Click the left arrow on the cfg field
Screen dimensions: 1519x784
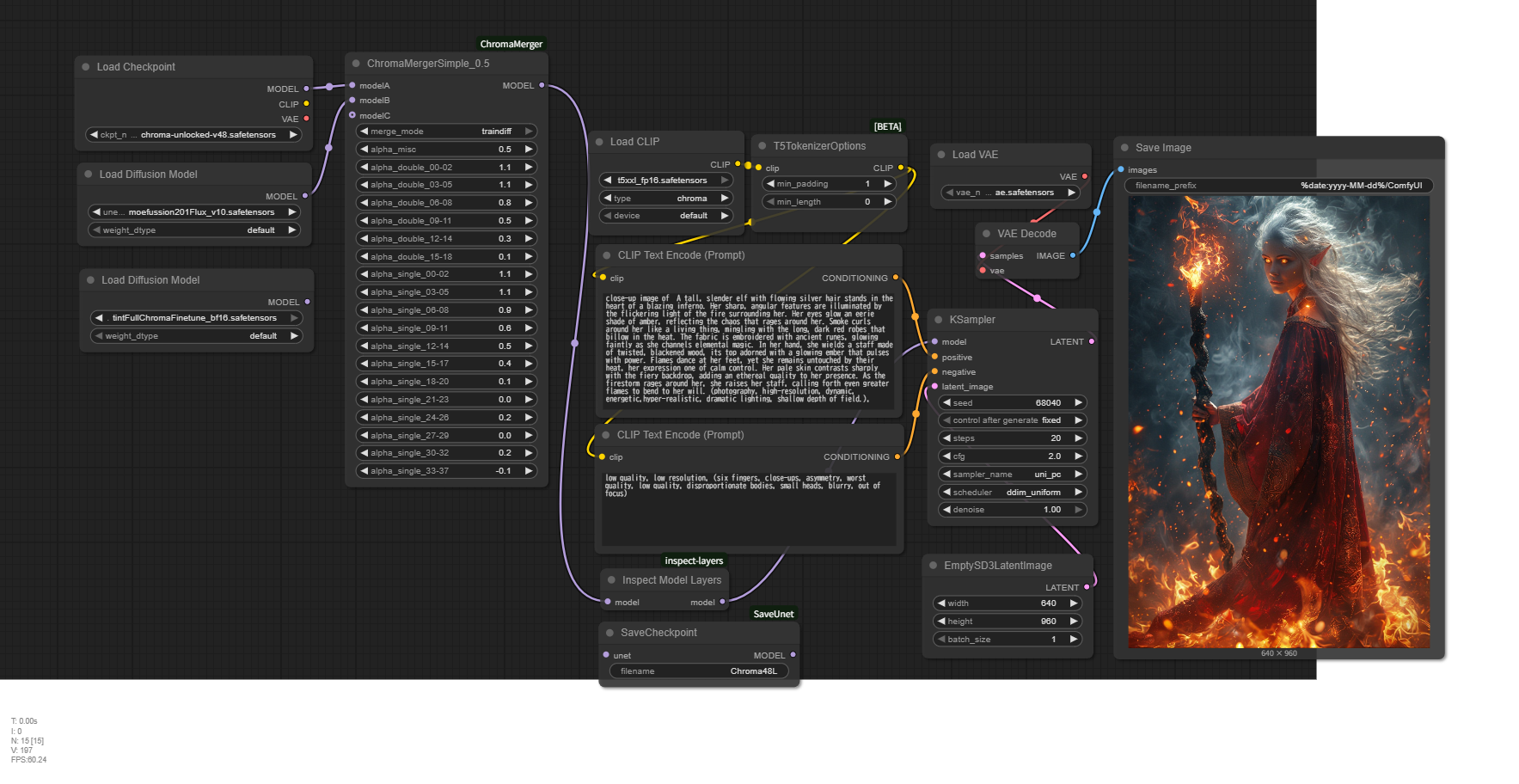946,456
